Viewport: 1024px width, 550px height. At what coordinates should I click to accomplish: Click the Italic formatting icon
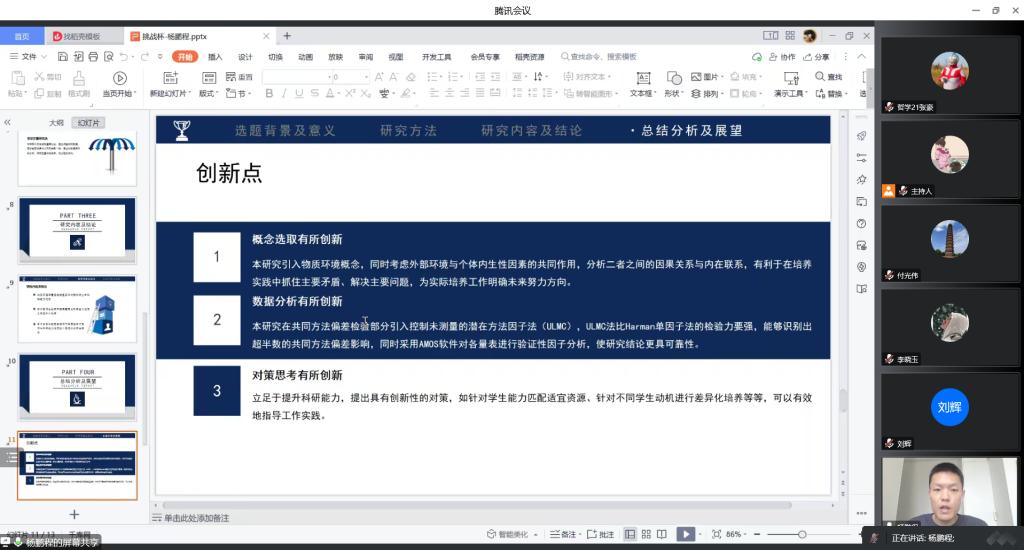click(x=284, y=94)
